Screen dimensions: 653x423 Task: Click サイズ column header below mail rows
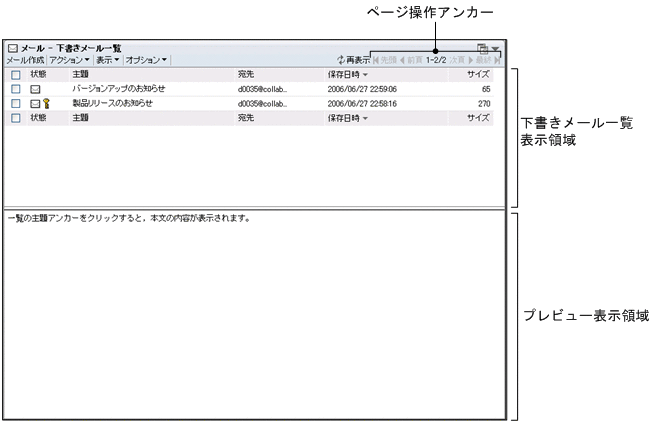[478, 118]
